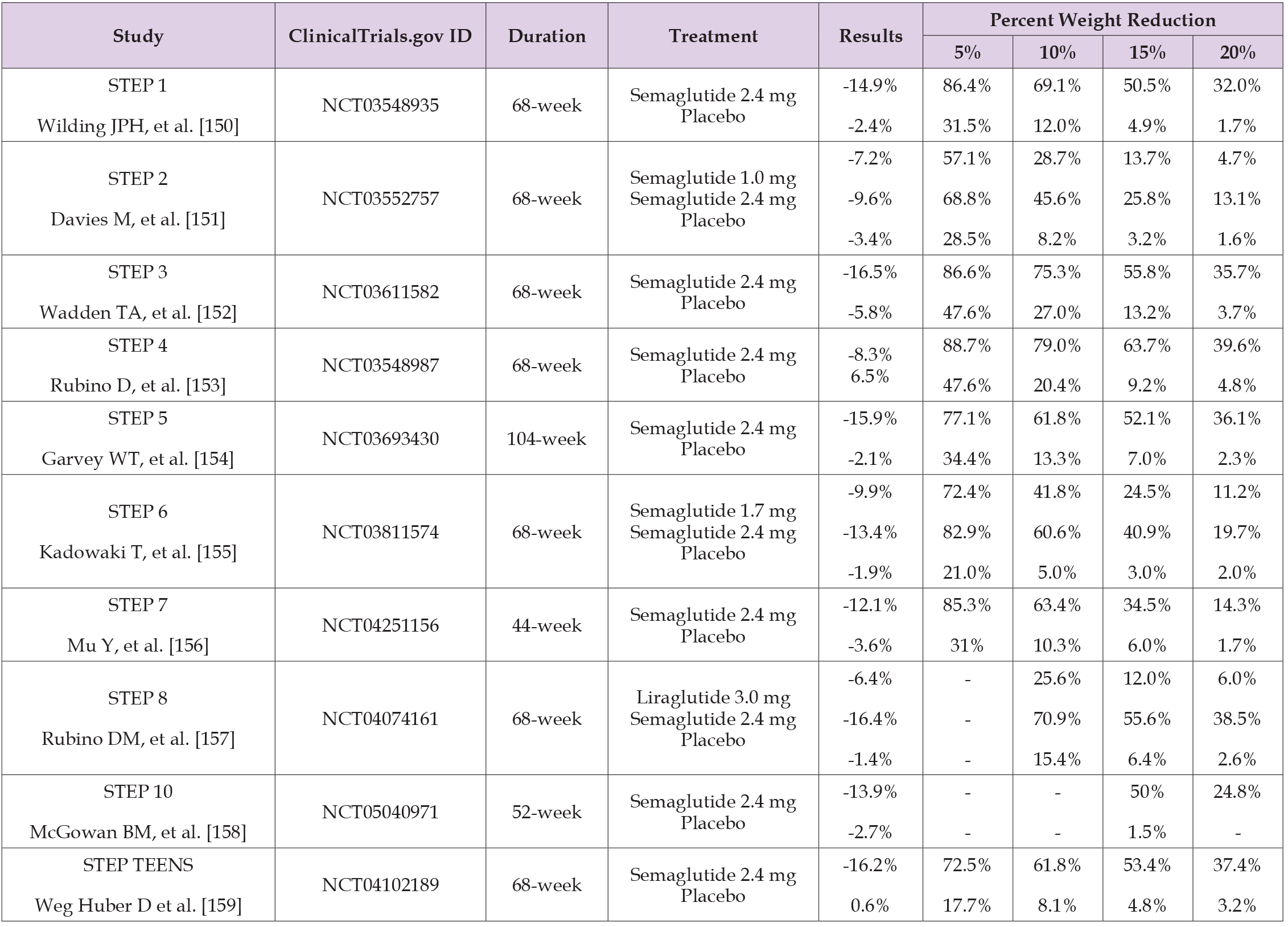Viewport: 1288px width, 927px height.
Task: Click the ClinicalTrials.gov ID column header
Action: pos(380,36)
